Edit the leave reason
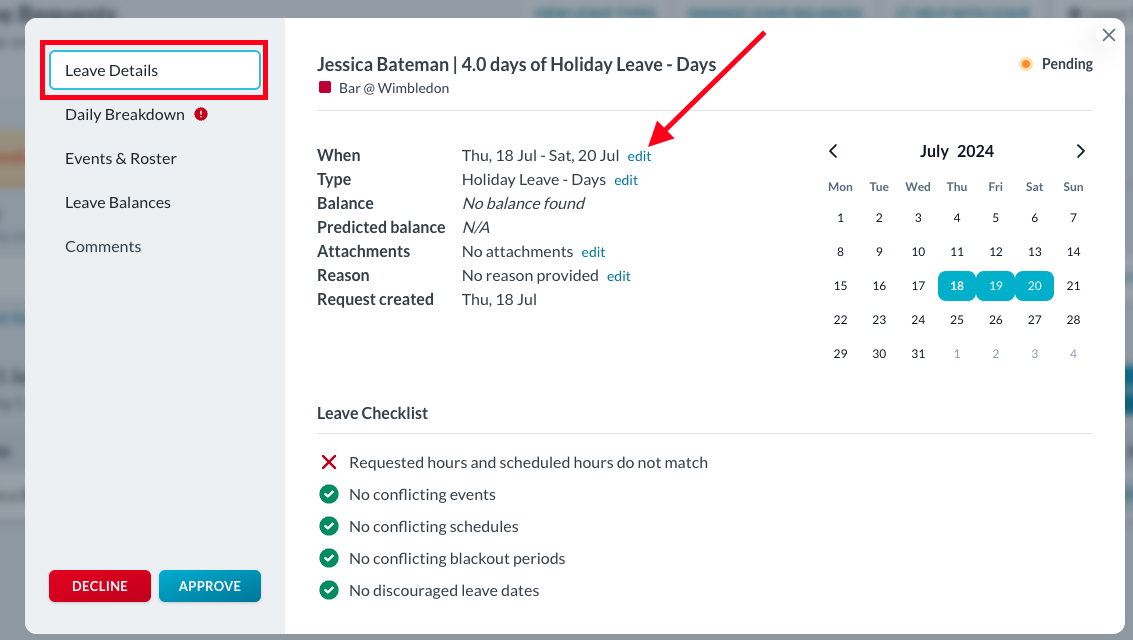 (619, 276)
